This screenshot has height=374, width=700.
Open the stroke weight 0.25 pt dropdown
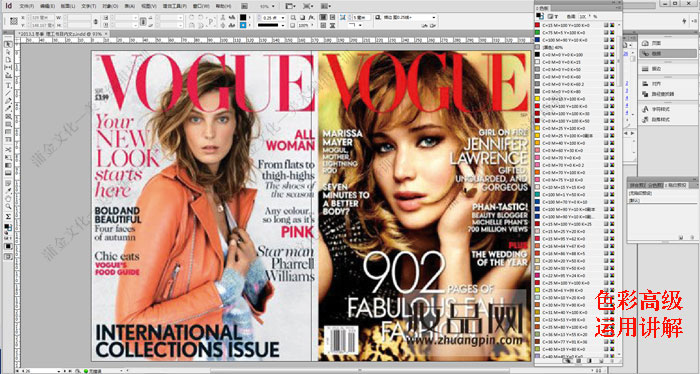(283, 17)
